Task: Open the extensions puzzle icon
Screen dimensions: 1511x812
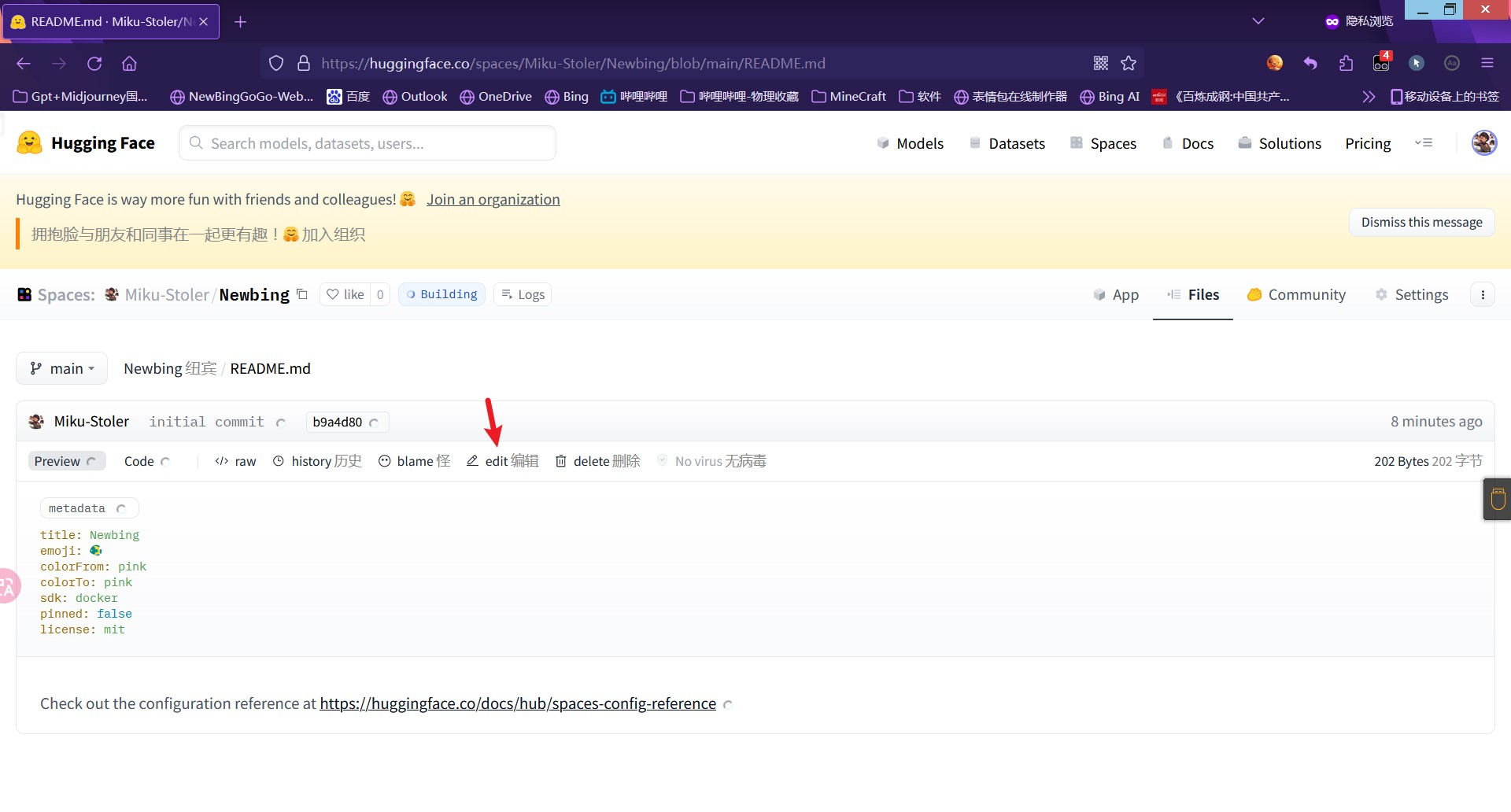Action: tap(1346, 64)
